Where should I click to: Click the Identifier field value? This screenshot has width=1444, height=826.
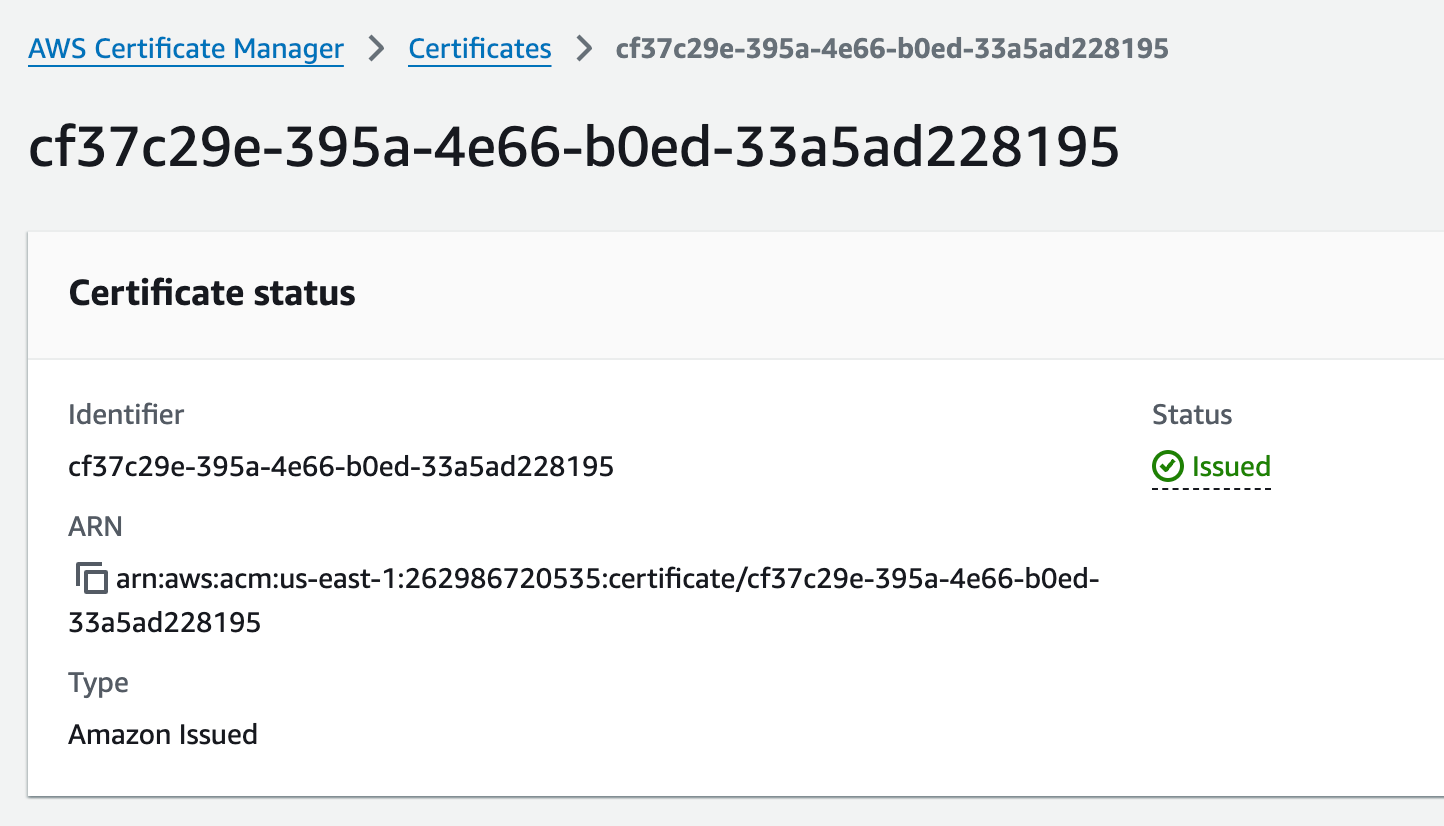341,466
